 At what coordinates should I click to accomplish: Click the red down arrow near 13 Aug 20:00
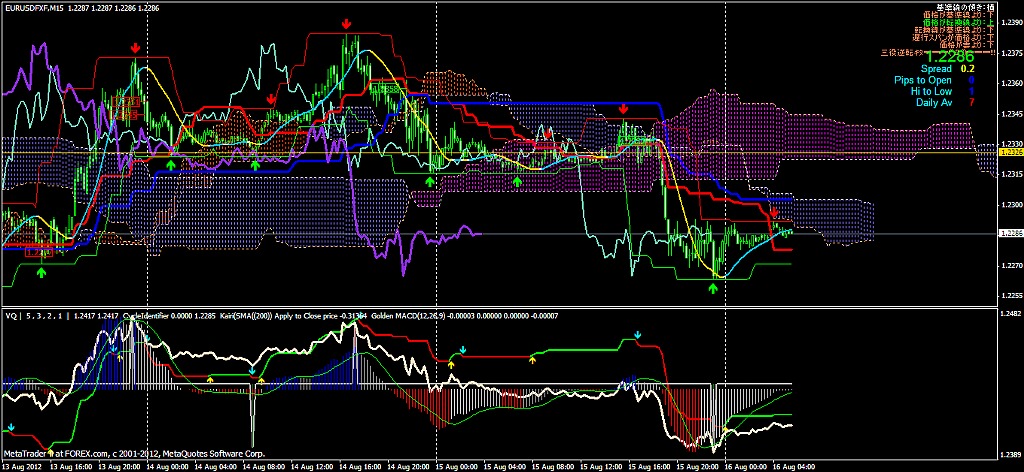point(135,48)
